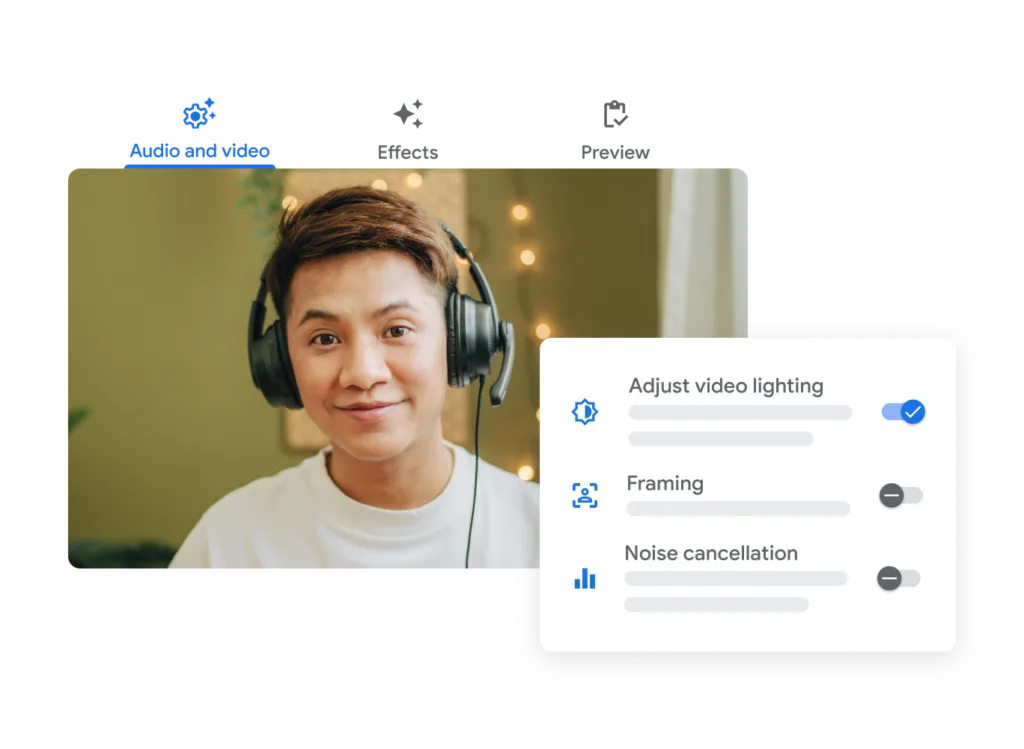Click the clipboard check icon above Preview

click(615, 114)
